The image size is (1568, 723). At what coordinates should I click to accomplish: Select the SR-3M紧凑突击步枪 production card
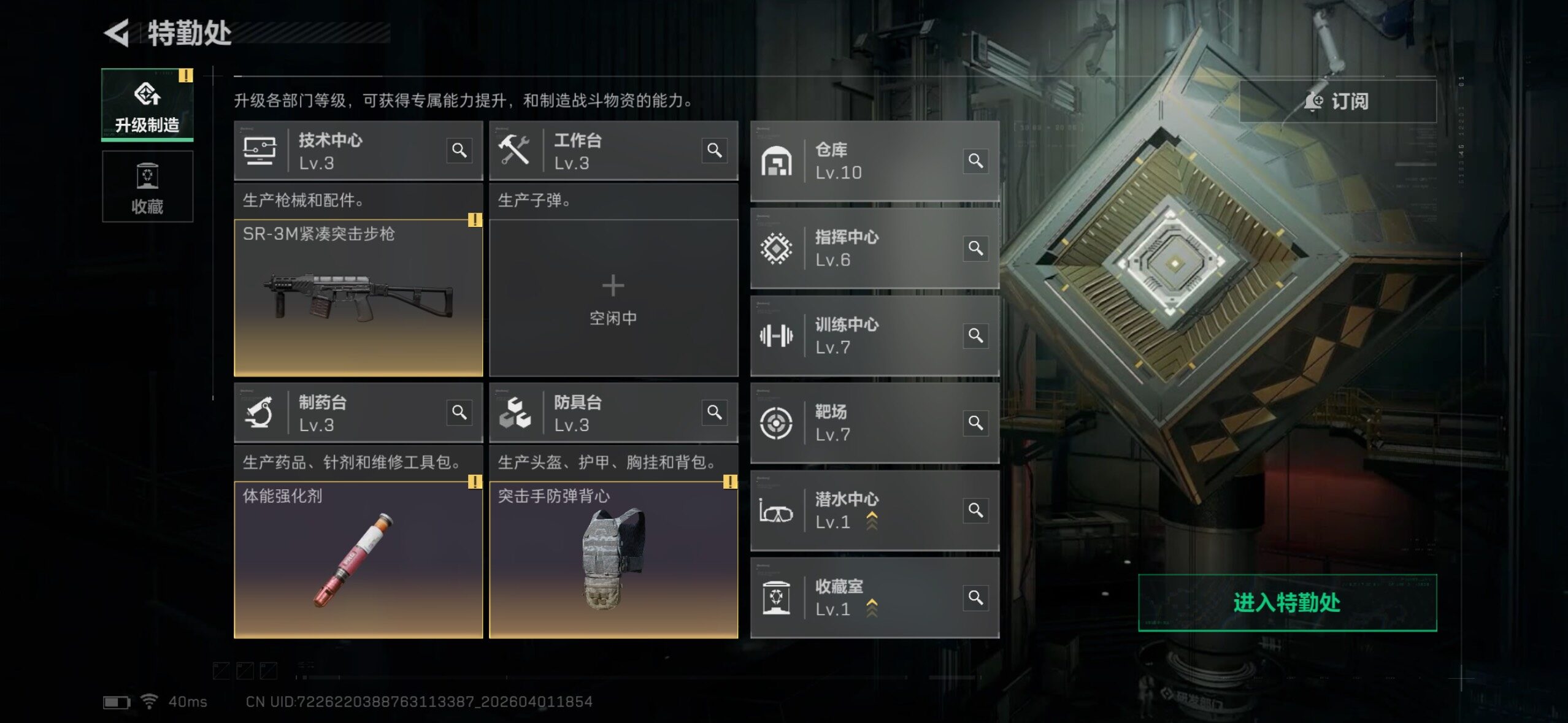[358, 298]
